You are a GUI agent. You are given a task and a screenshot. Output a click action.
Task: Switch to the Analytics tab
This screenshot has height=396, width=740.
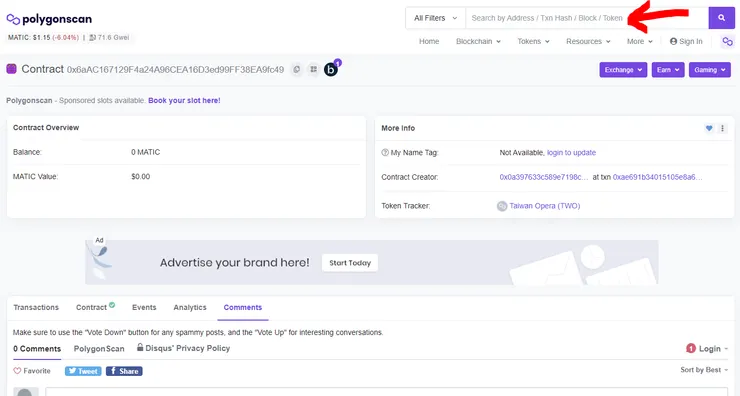190,307
